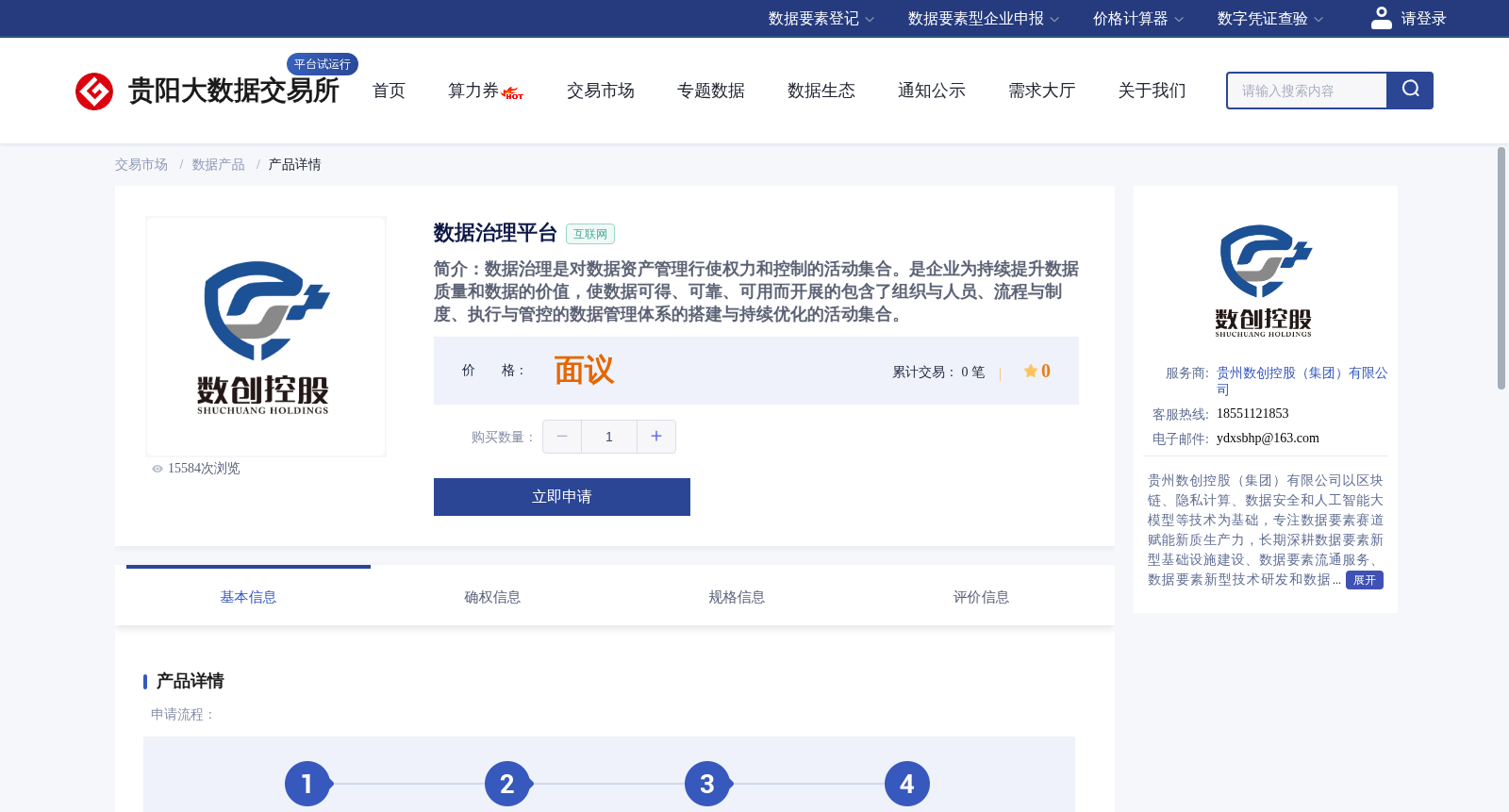Click the provider logo in the sidebar
The image size is (1509, 812).
1265,281
